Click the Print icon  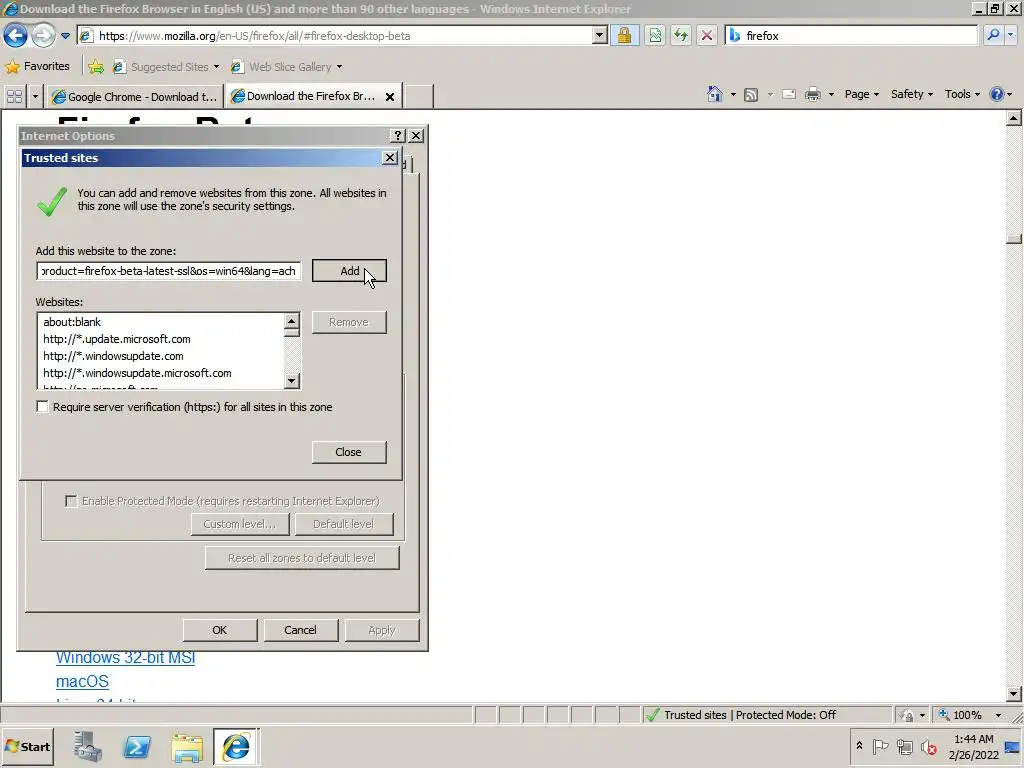pos(812,95)
